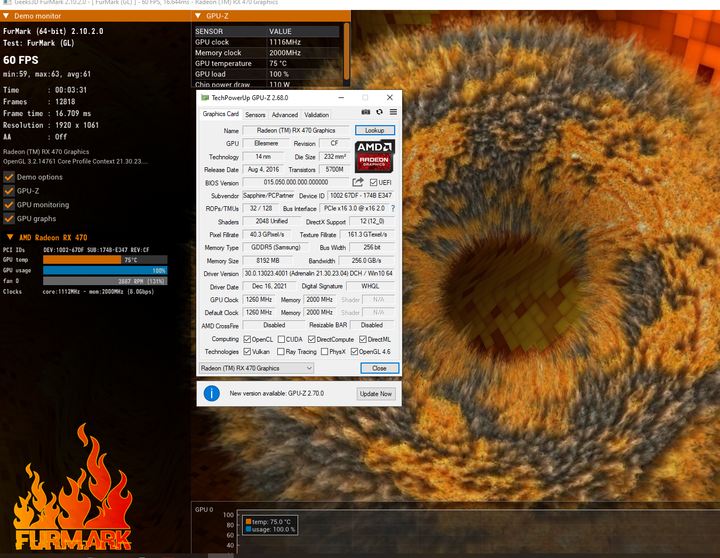Click the Name field in GPU-Z
Screen dimensions: 720x558
coord(296,130)
